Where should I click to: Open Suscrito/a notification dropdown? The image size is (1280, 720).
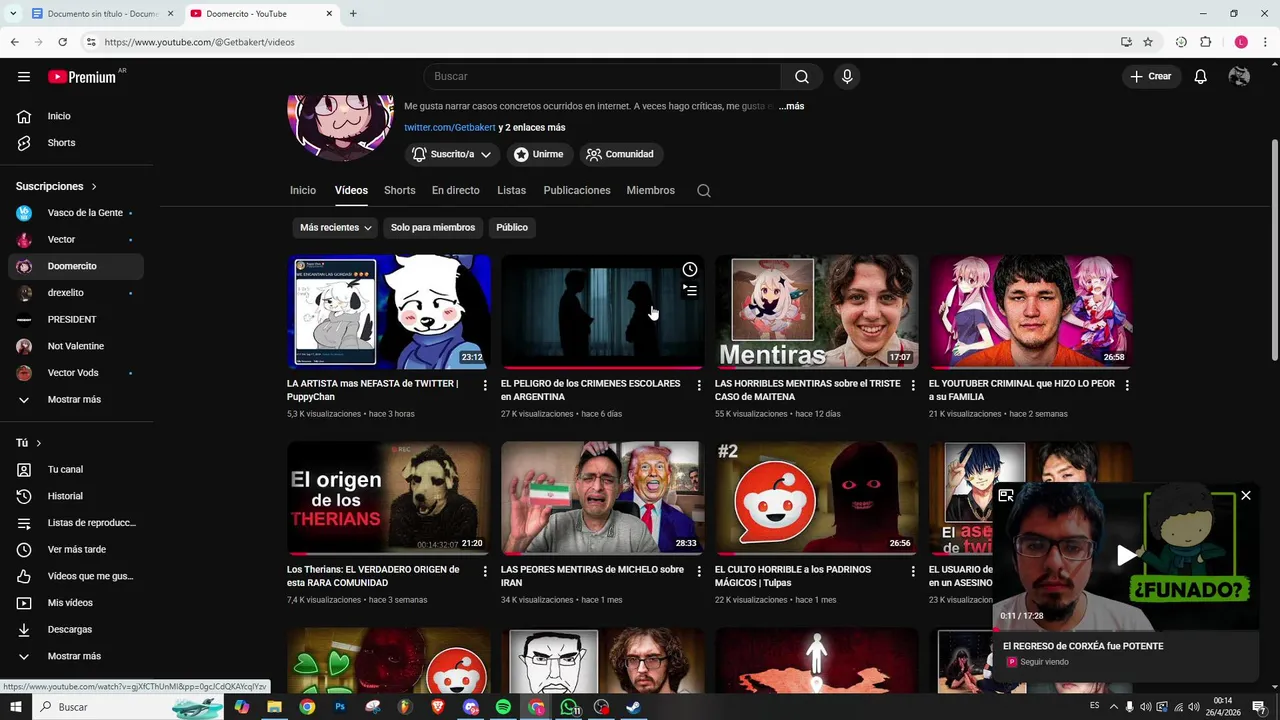click(452, 154)
